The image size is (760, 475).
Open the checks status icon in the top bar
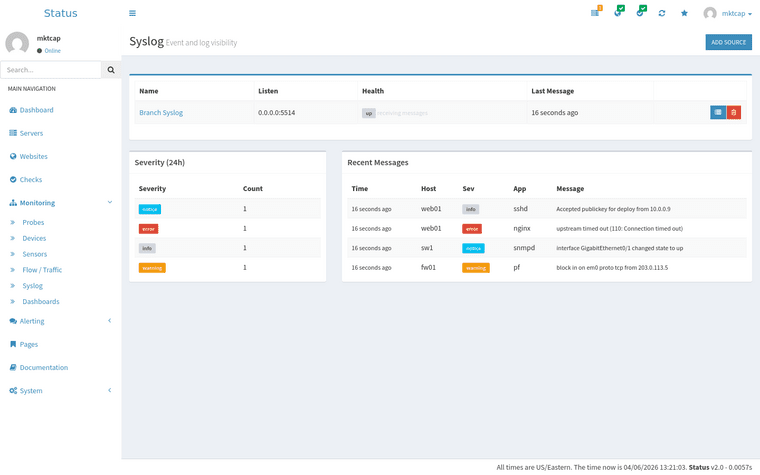tap(641, 12)
